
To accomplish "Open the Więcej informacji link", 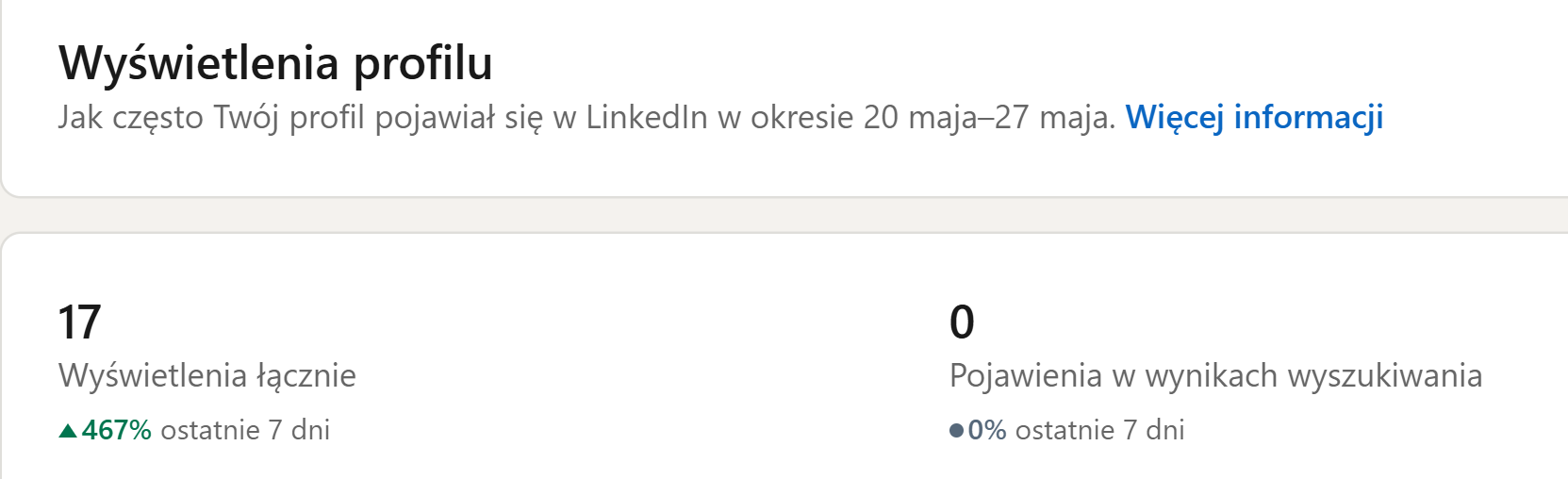I will point(1254,117).
